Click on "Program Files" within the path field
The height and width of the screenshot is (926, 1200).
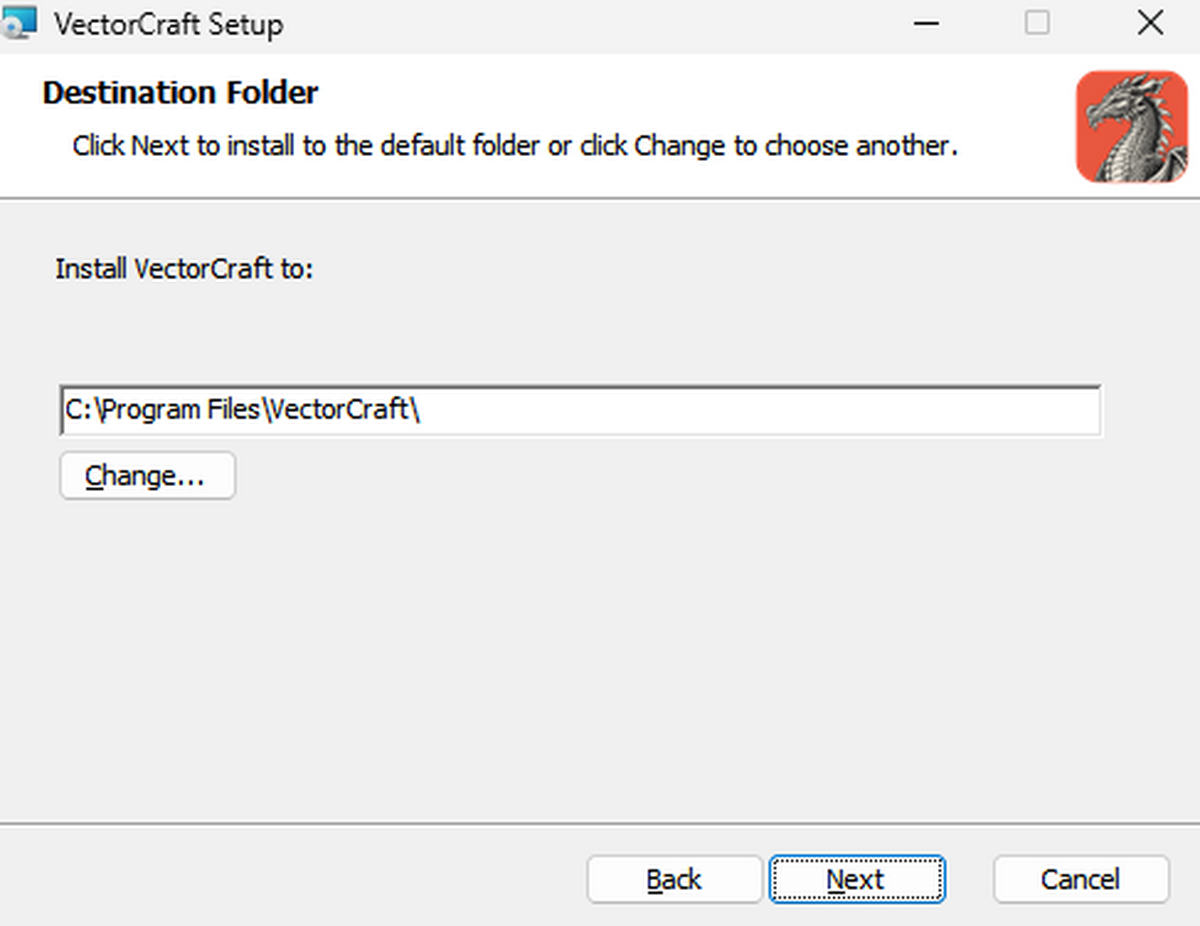click(x=181, y=410)
